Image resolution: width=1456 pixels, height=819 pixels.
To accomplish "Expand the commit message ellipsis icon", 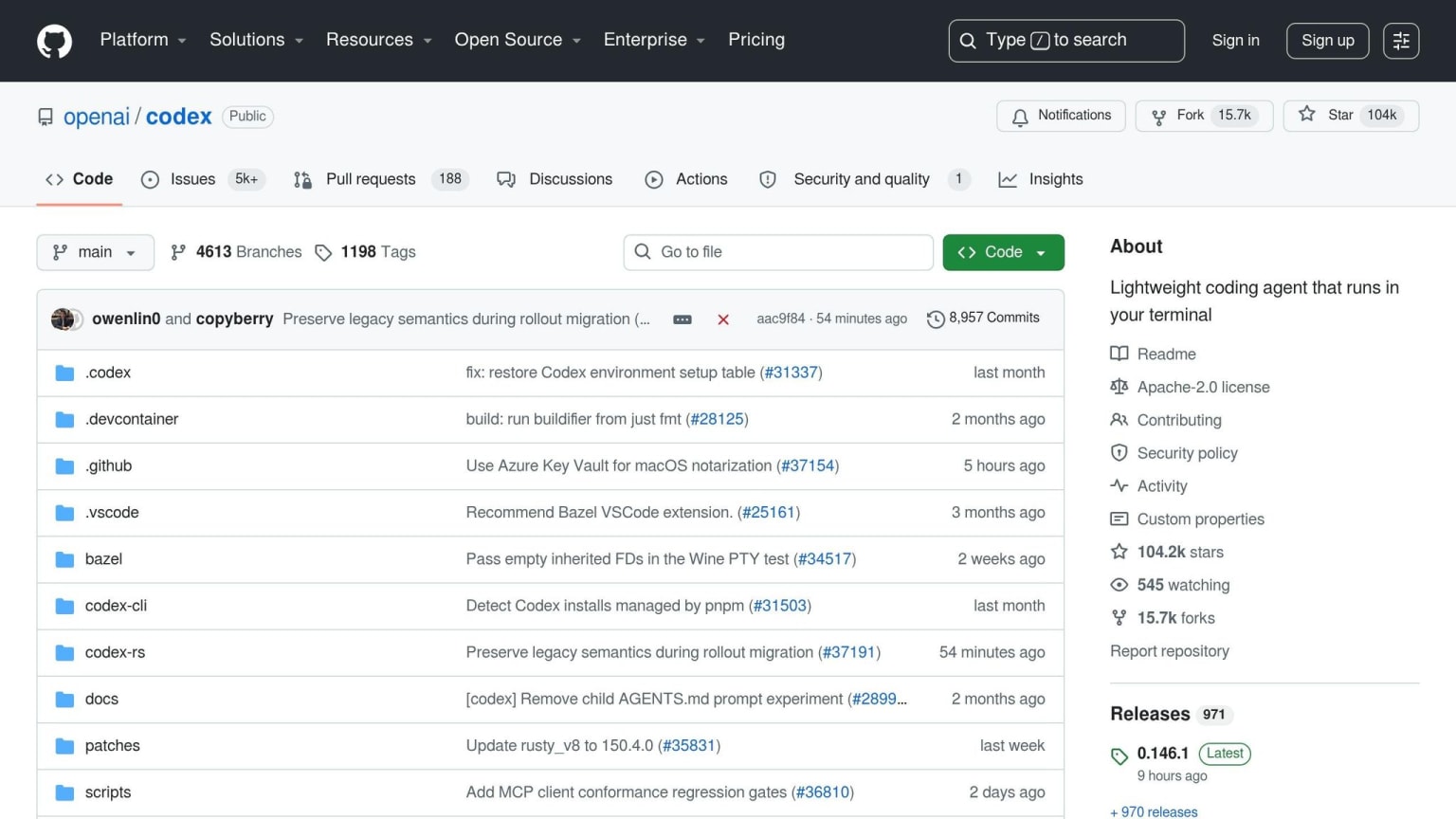I will tap(682, 319).
